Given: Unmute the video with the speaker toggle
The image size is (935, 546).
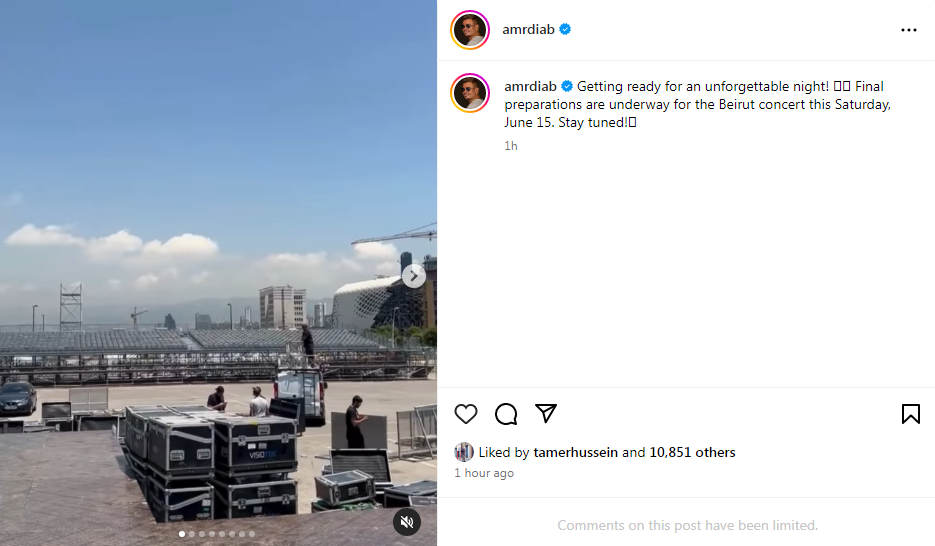Looking at the screenshot, I should (407, 522).
